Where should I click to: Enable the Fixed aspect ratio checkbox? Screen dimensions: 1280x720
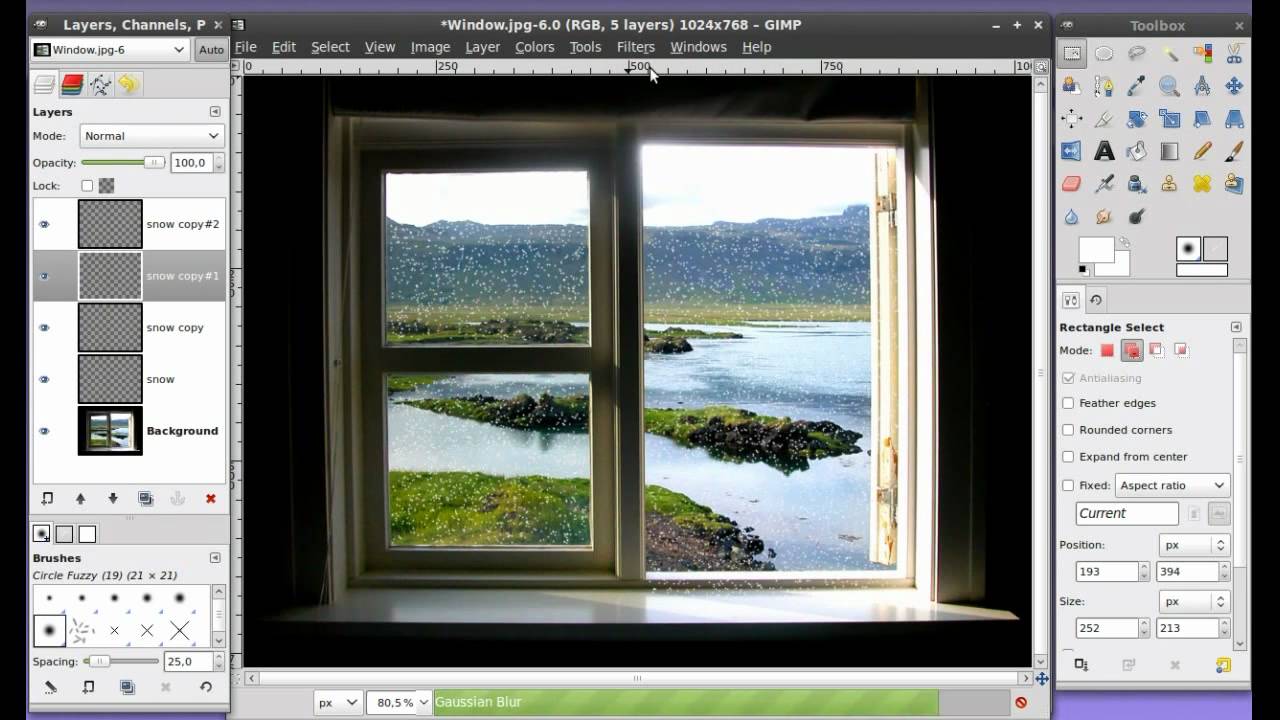click(1068, 485)
